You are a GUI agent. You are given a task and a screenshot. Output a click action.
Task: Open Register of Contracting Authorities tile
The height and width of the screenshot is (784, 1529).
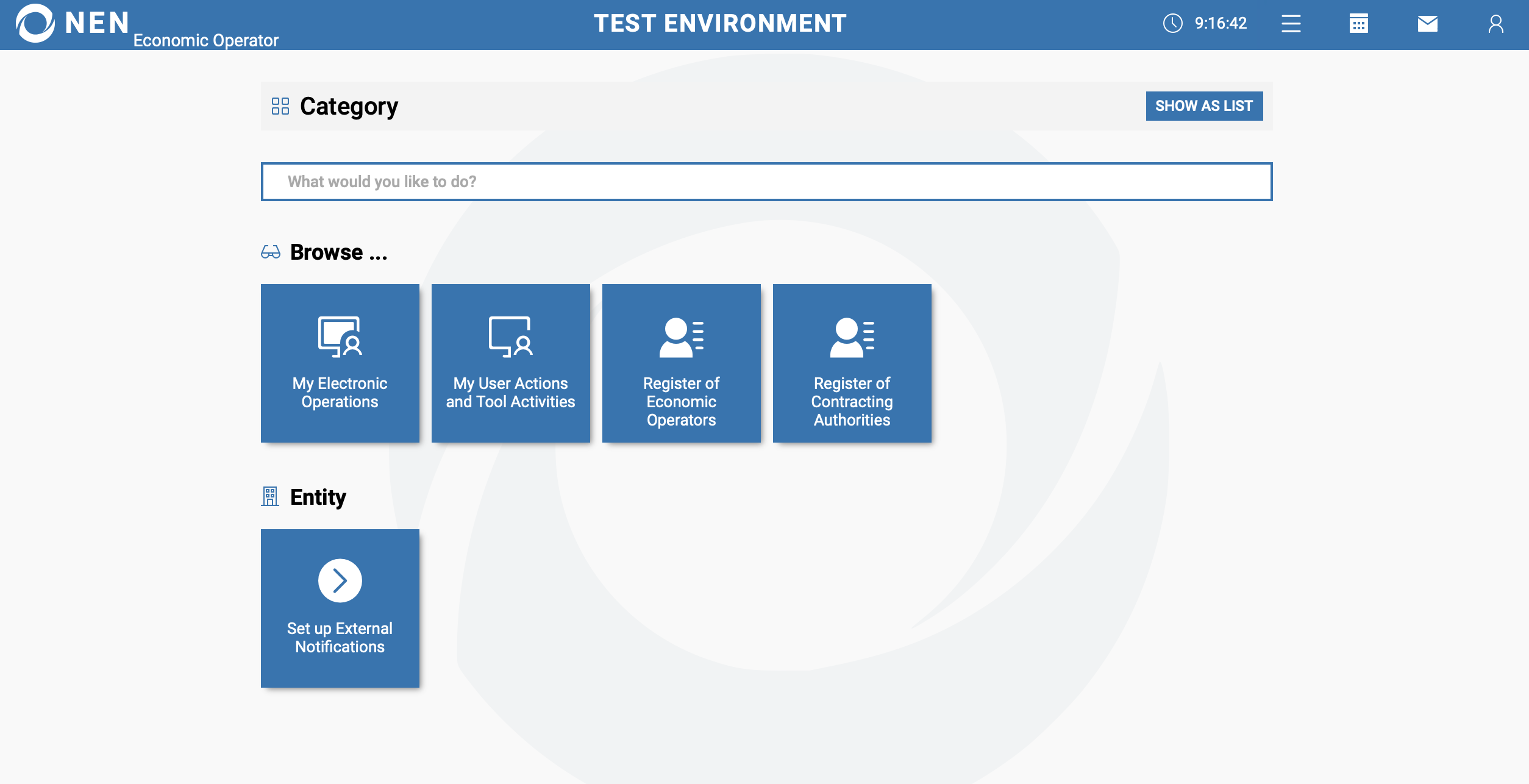point(852,363)
